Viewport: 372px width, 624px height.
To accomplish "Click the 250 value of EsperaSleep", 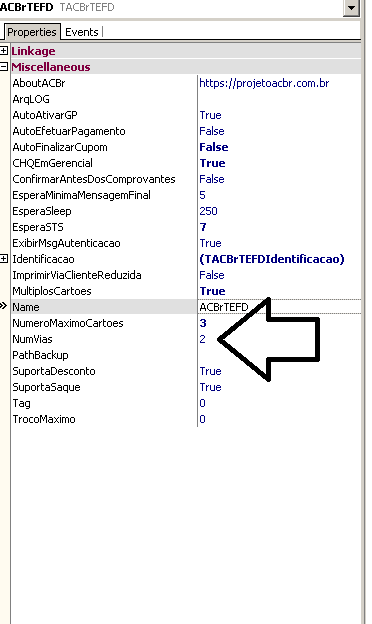I will (208, 211).
